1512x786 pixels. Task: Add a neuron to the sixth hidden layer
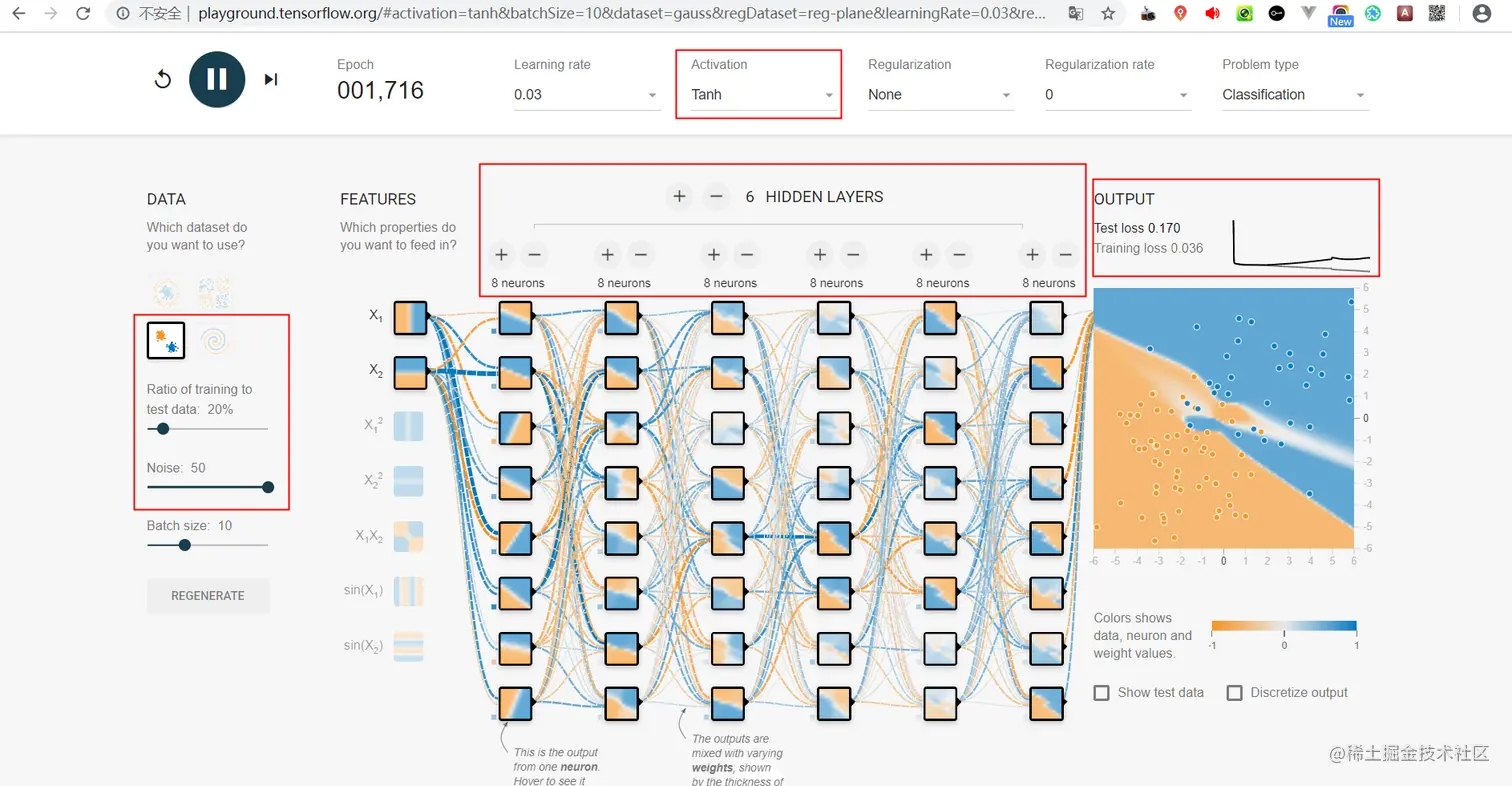pos(1032,255)
